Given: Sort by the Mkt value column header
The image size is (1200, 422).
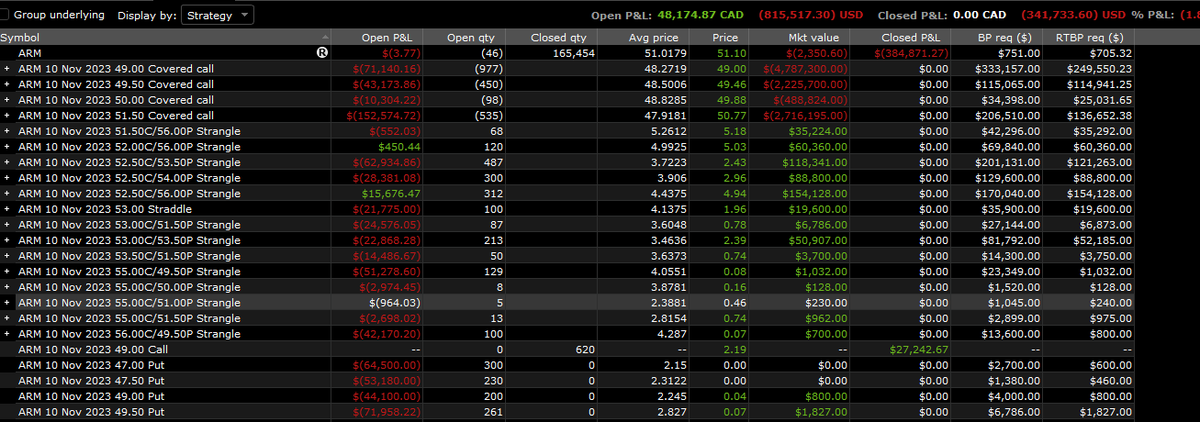Looking at the screenshot, I should point(798,37).
